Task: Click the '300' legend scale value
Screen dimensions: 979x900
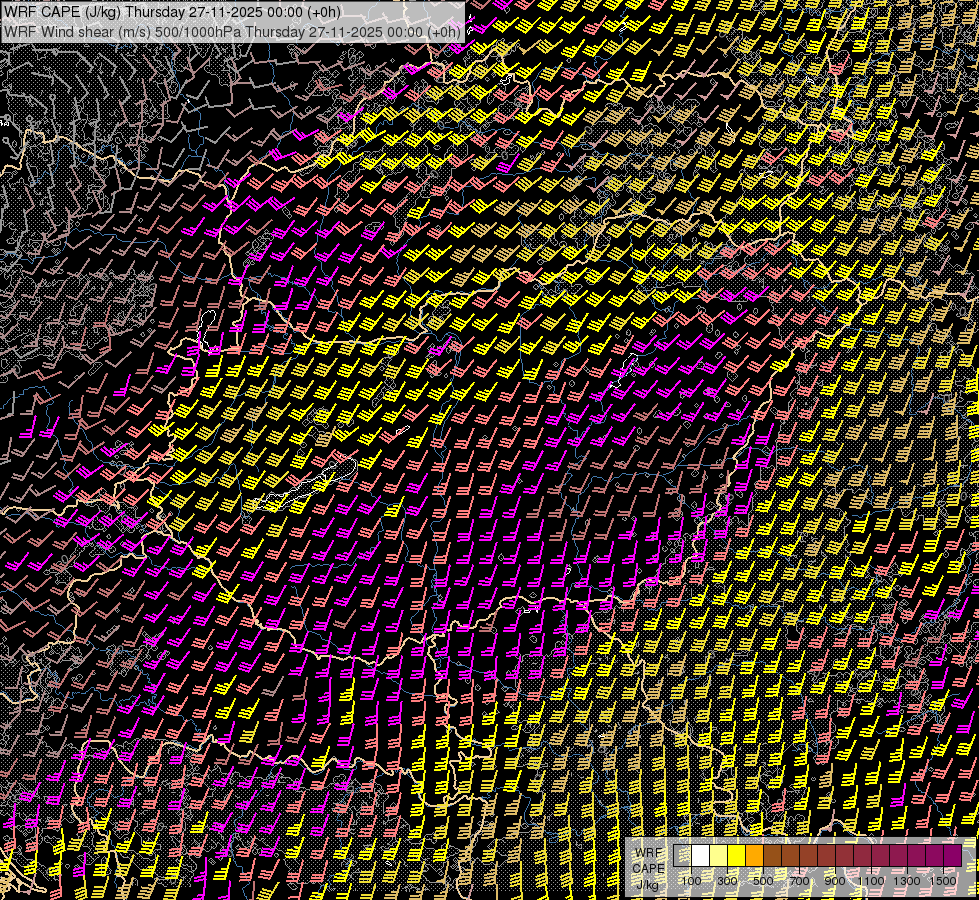Action: click(727, 881)
